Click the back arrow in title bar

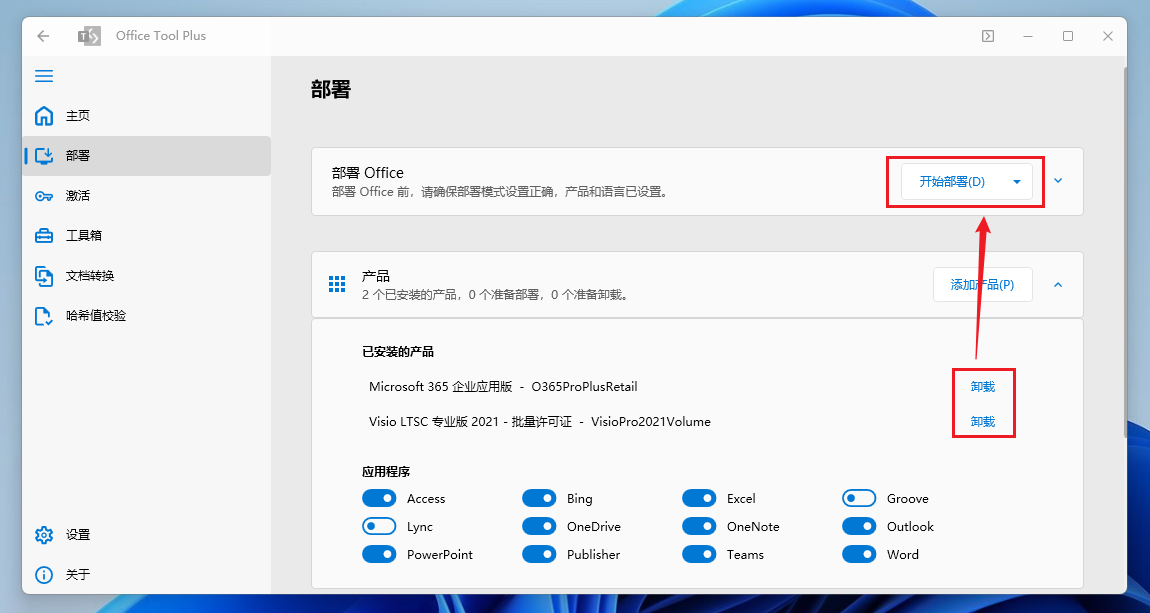pyautogui.click(x=43, y=36)
